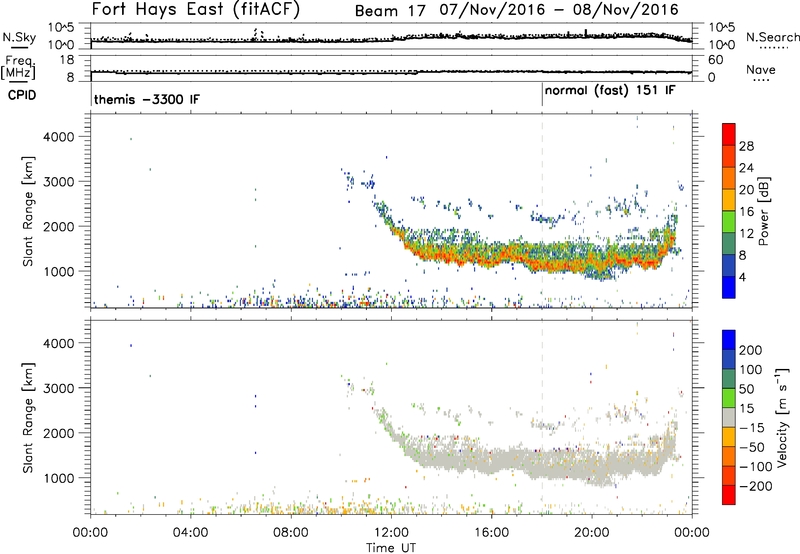Screen dimensions: 800x554
Task: Click the title text 'Fort Hays East (fitACF)'
Action: (196, 9)
